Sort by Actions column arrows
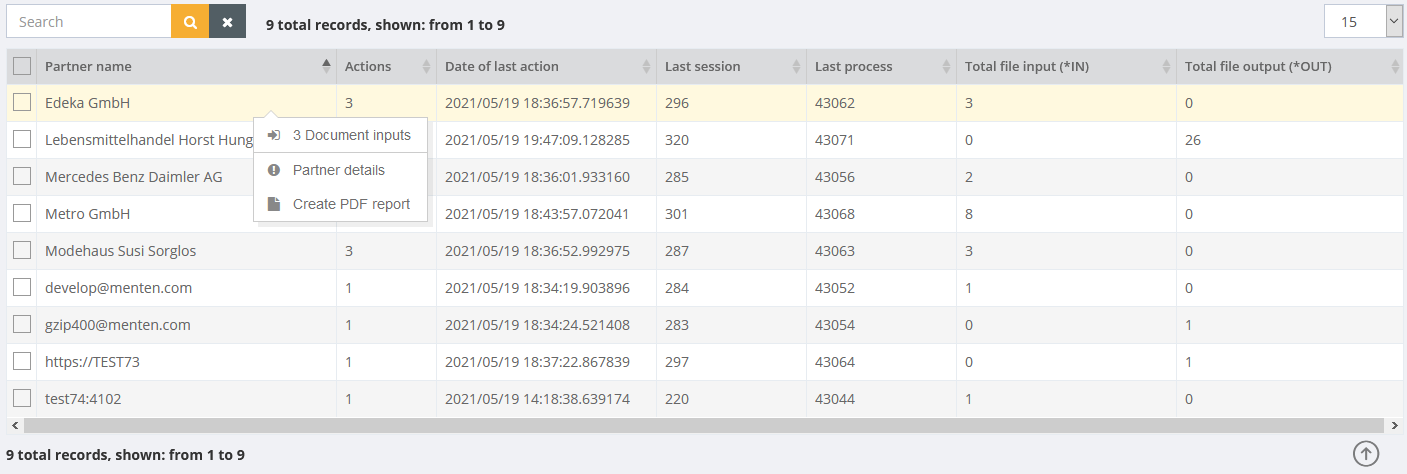The height and width of the screenshot is (474, 1407). [x=426, y=67]
